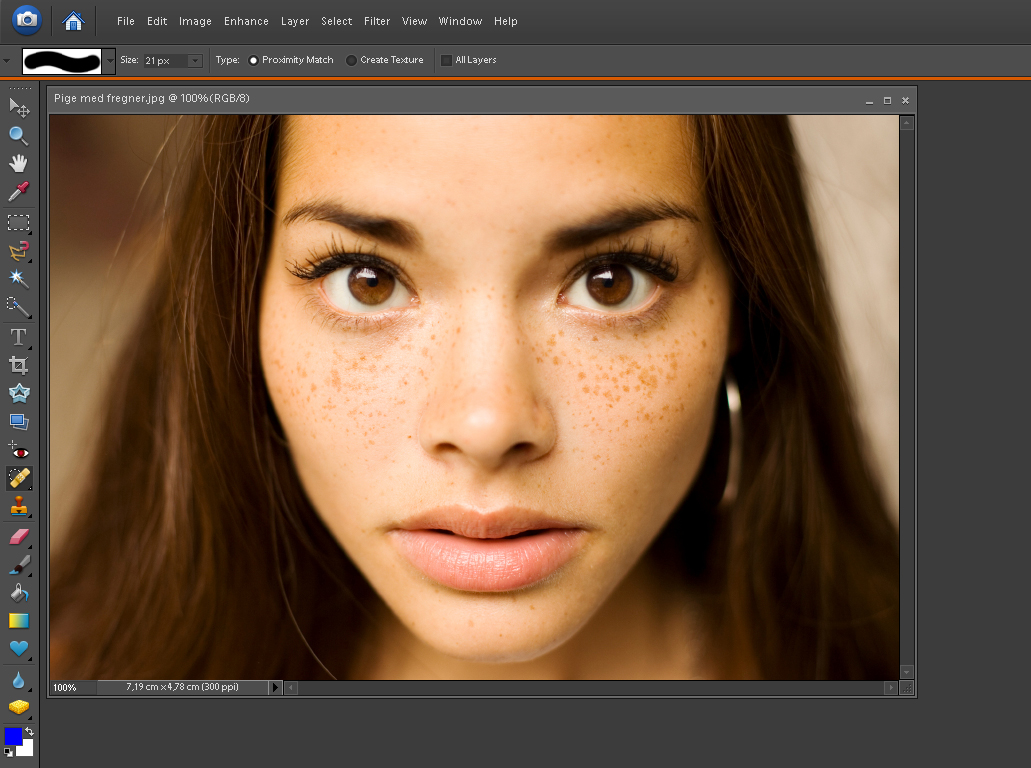
Task: Click the blue foreground color swatch
Action: [12, 736]
